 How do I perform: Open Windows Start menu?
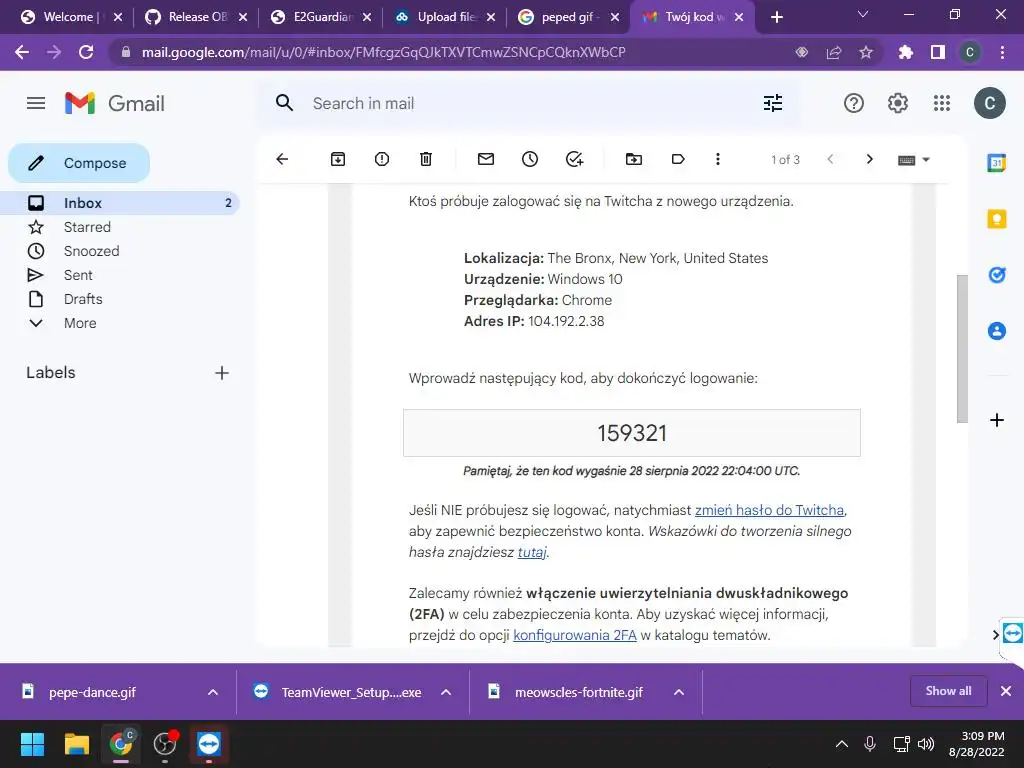32,744
